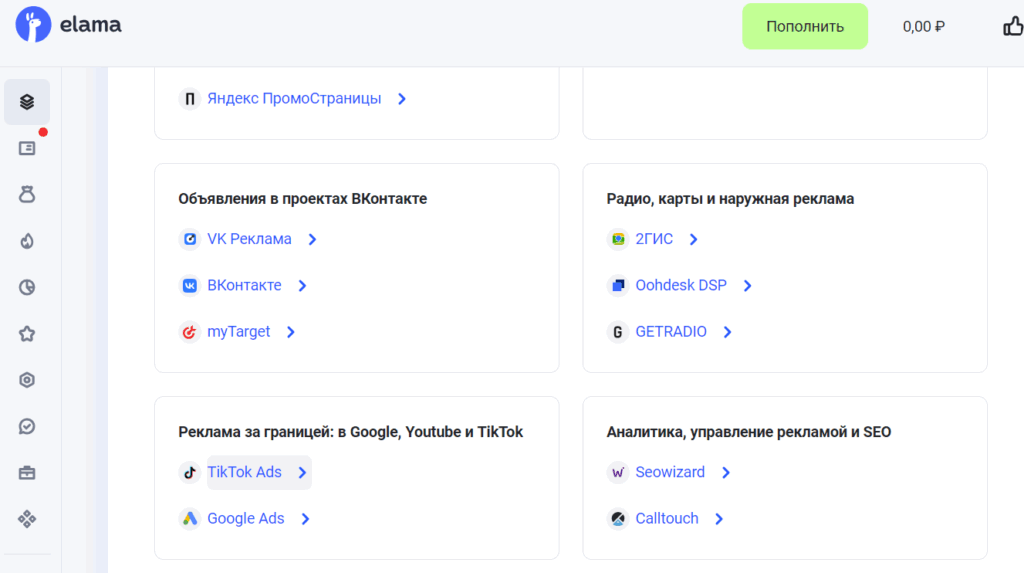Click the TikTok logo icon
This screenshot has height=573, width=1024.
(x=189, y=472)
